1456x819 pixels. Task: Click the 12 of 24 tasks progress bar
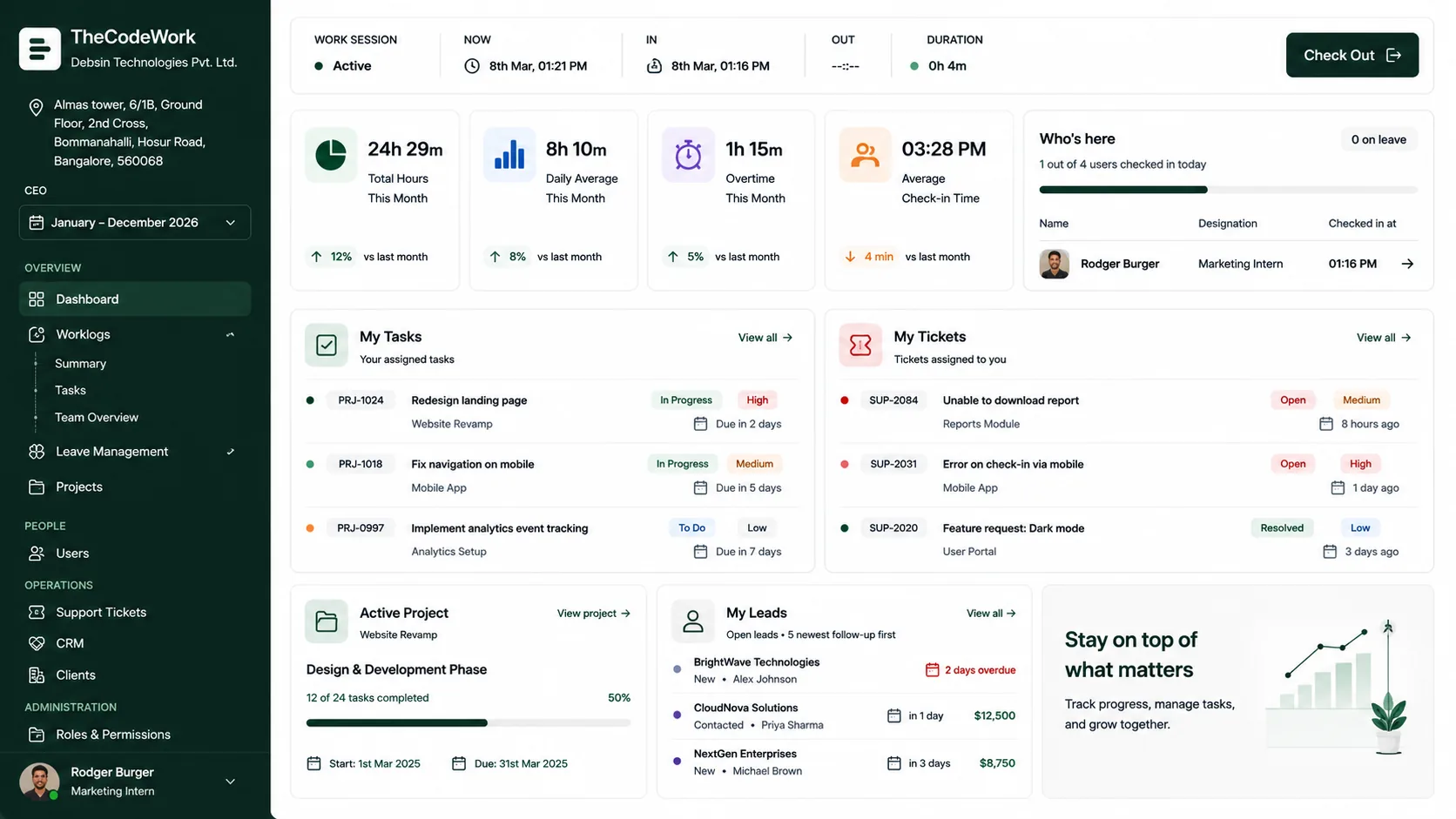coord(468,723)
